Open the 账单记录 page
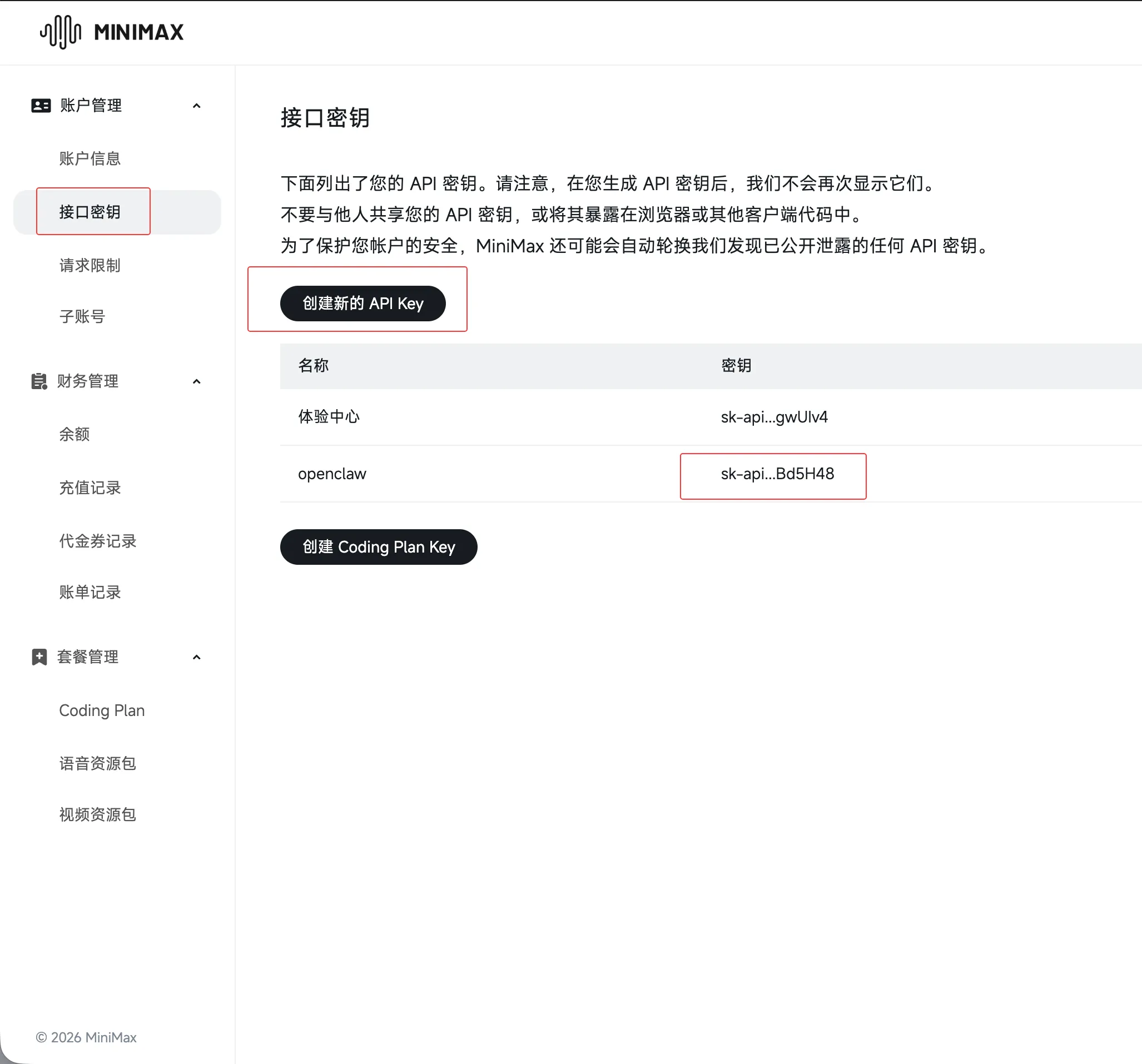 click(x=90, y=593)
